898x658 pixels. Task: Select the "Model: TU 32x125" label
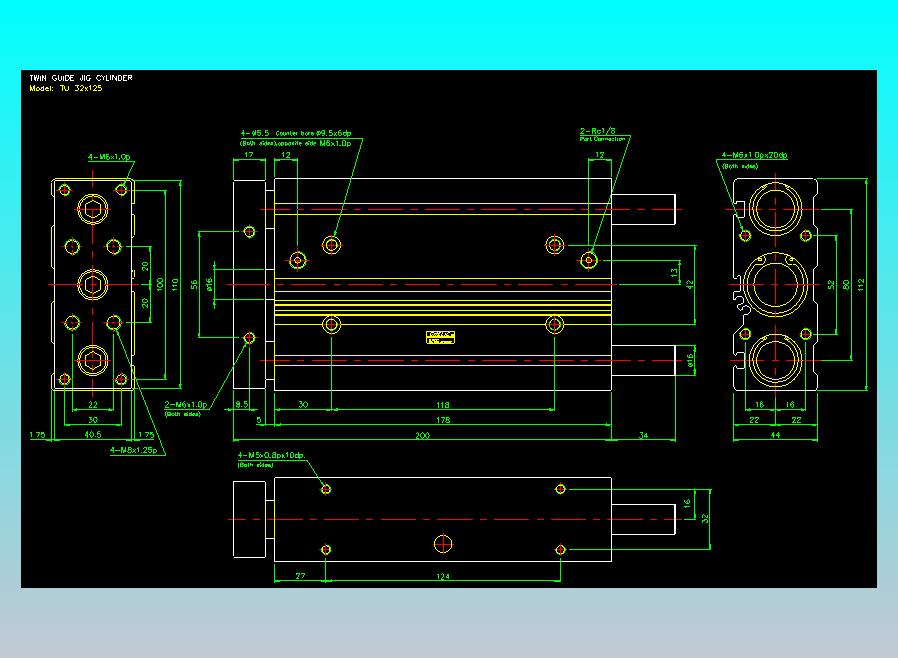(66, 88)
